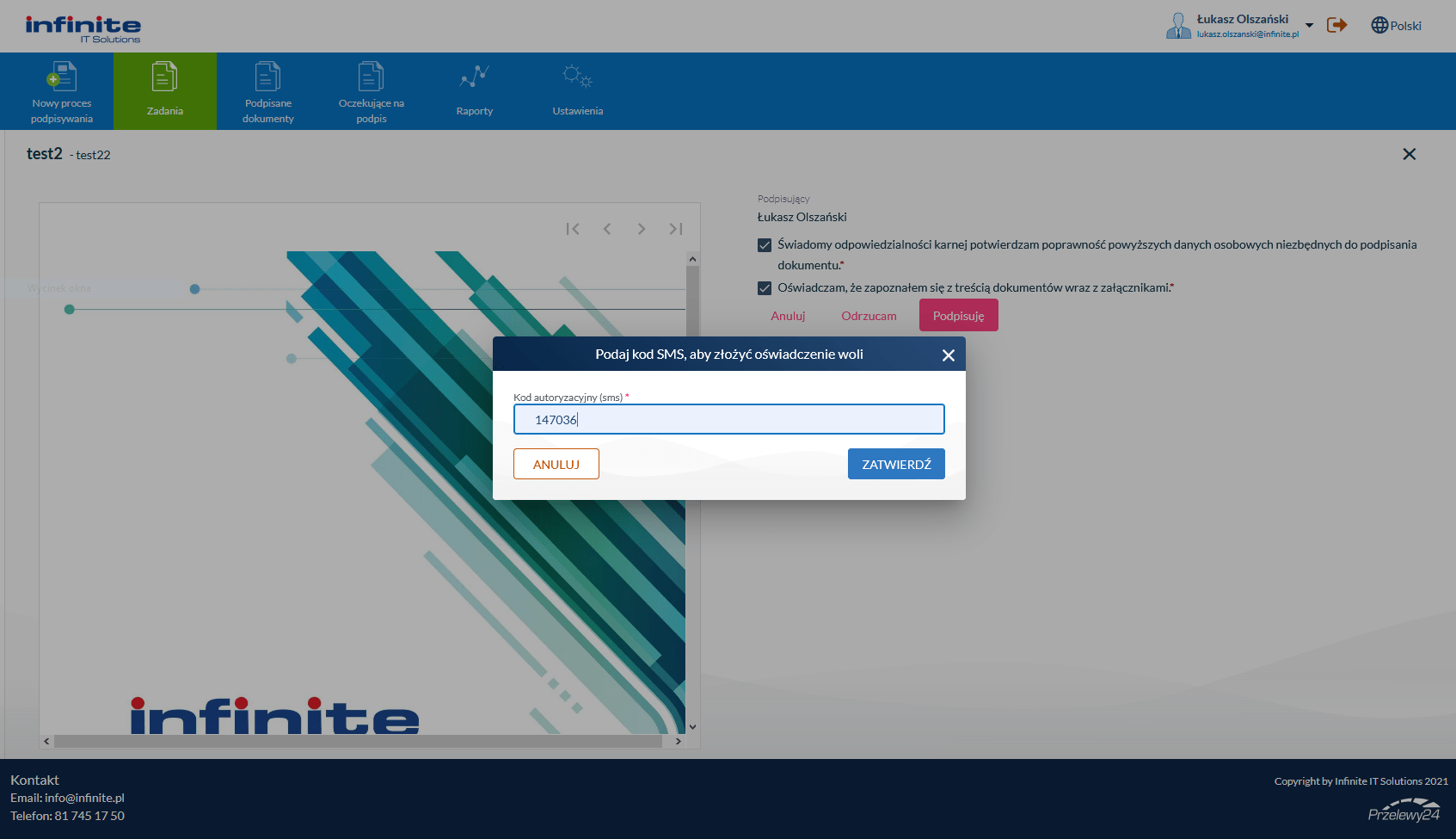Image resolution: width=1456 pixels, height=839 pixels.
Task: Close the test2 document view
Action: pos(1409,154)
